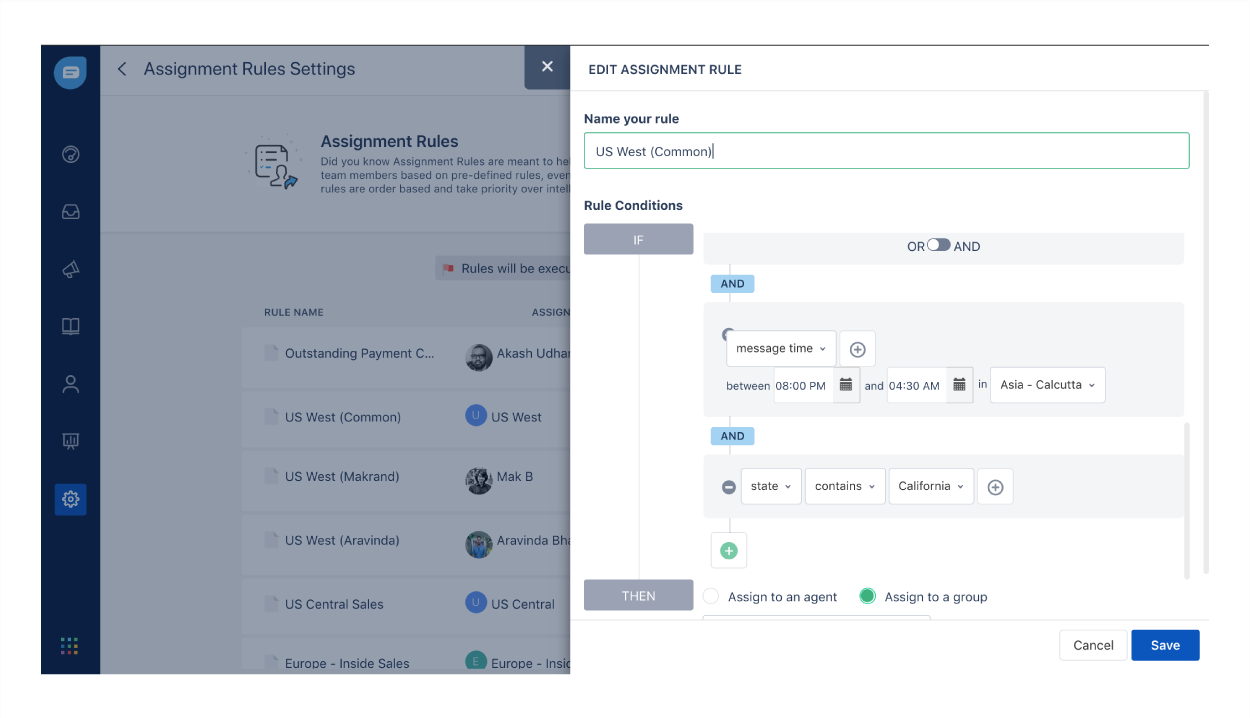
Task: Close the edit rule panel with X
Action: coord(547,67)
